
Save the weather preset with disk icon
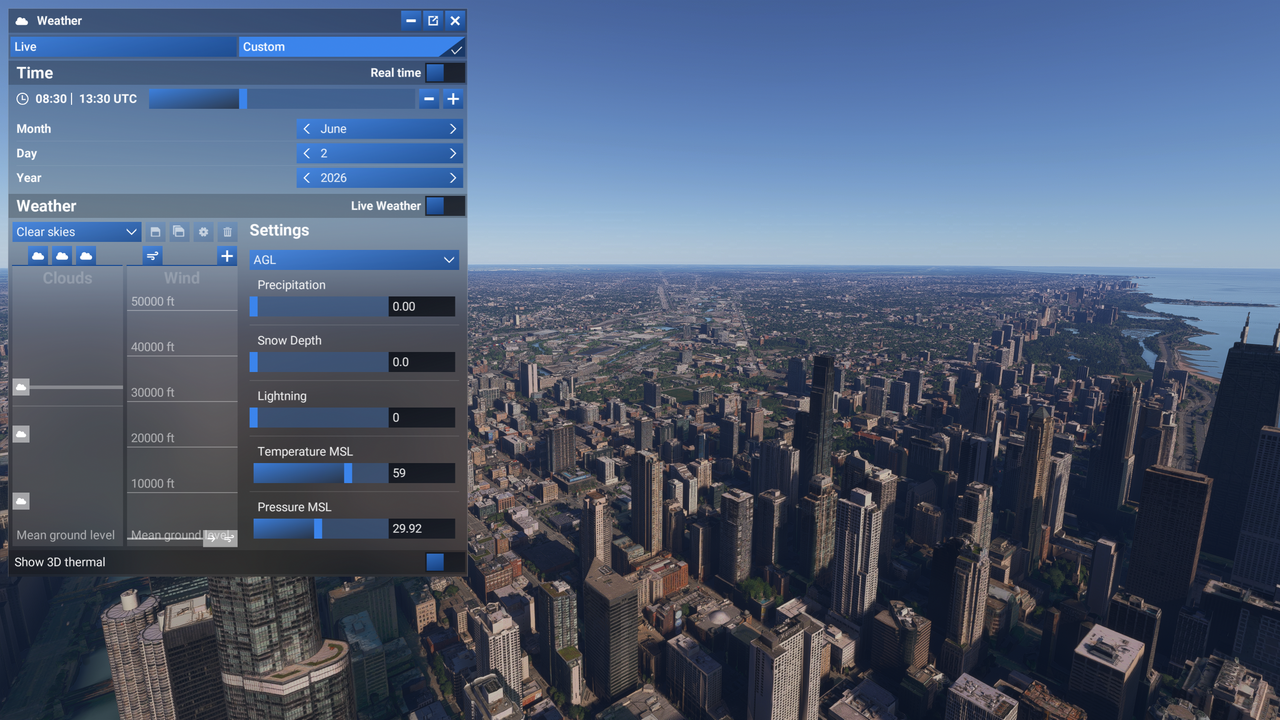155,232
